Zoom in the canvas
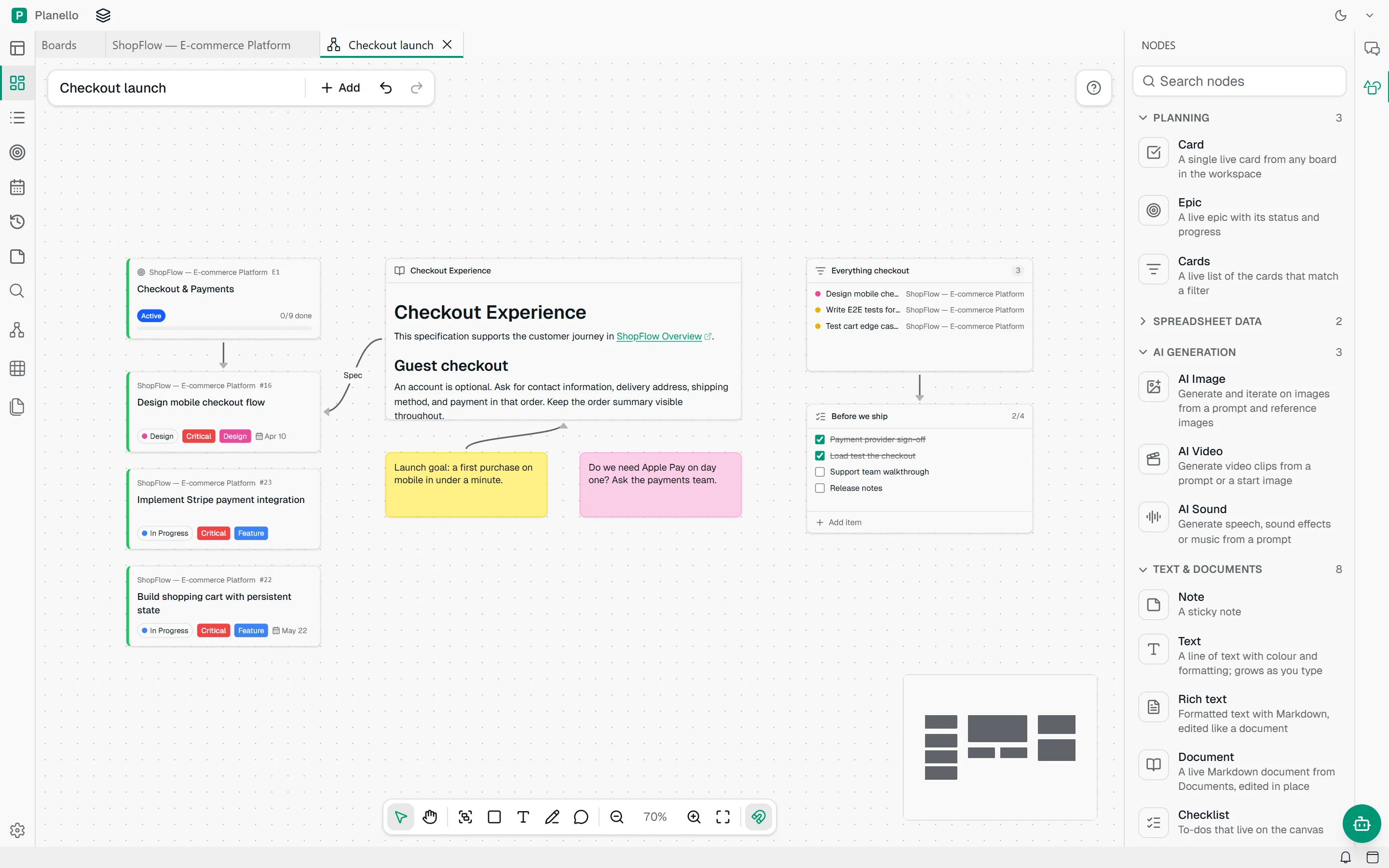 pyautogui.click(x=694, y=817)
